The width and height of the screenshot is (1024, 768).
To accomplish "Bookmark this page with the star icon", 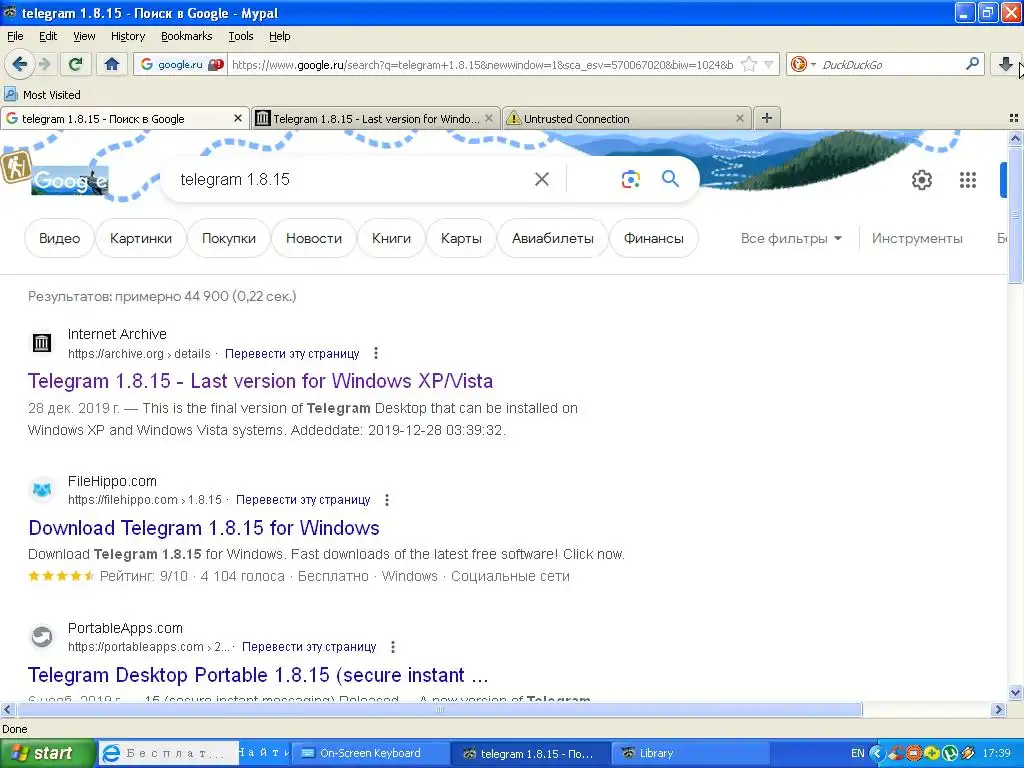I will pyautogui.click(x=749, y=64).
